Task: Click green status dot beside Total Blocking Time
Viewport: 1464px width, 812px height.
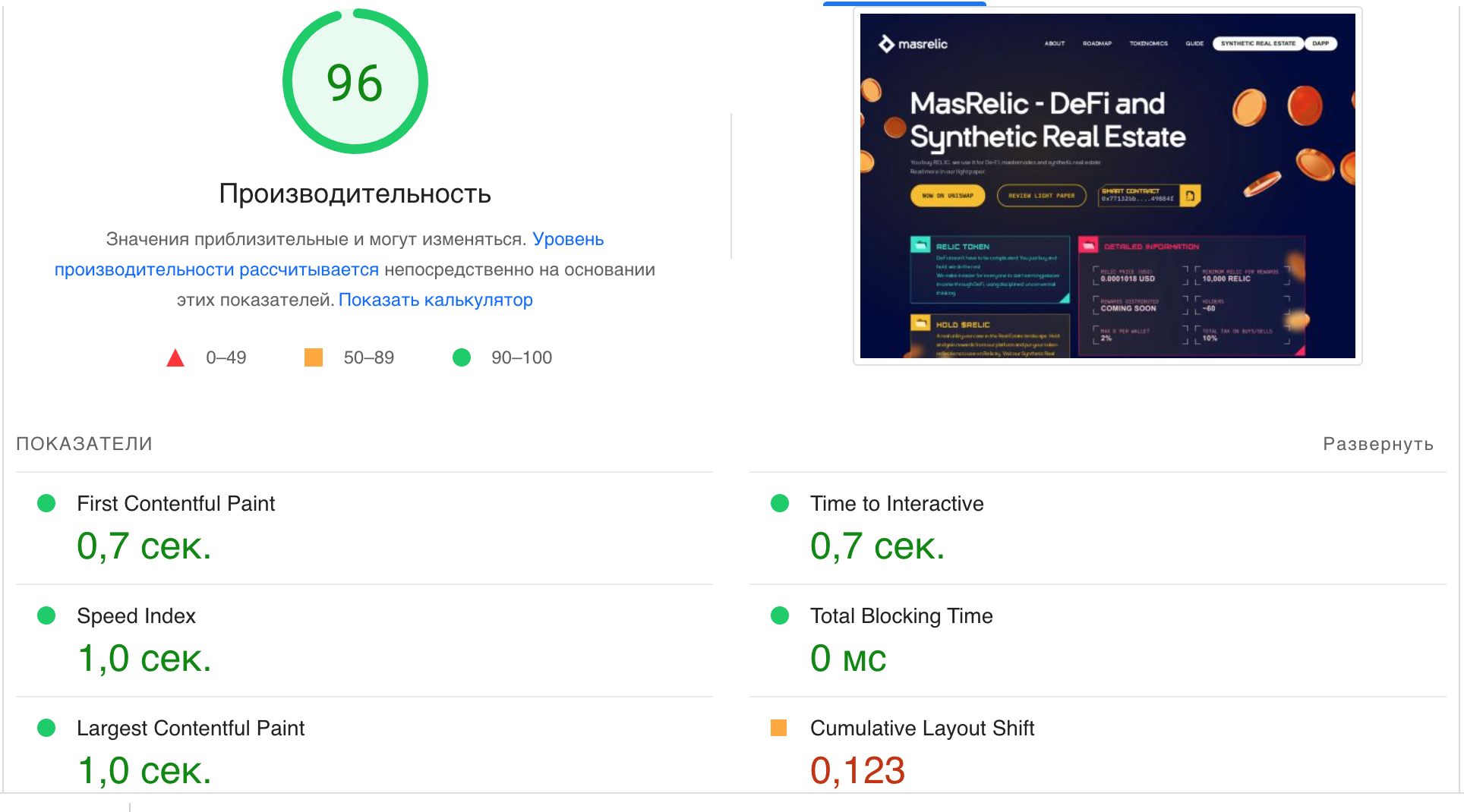Action: pyautogui.click(x=780, y=615)
